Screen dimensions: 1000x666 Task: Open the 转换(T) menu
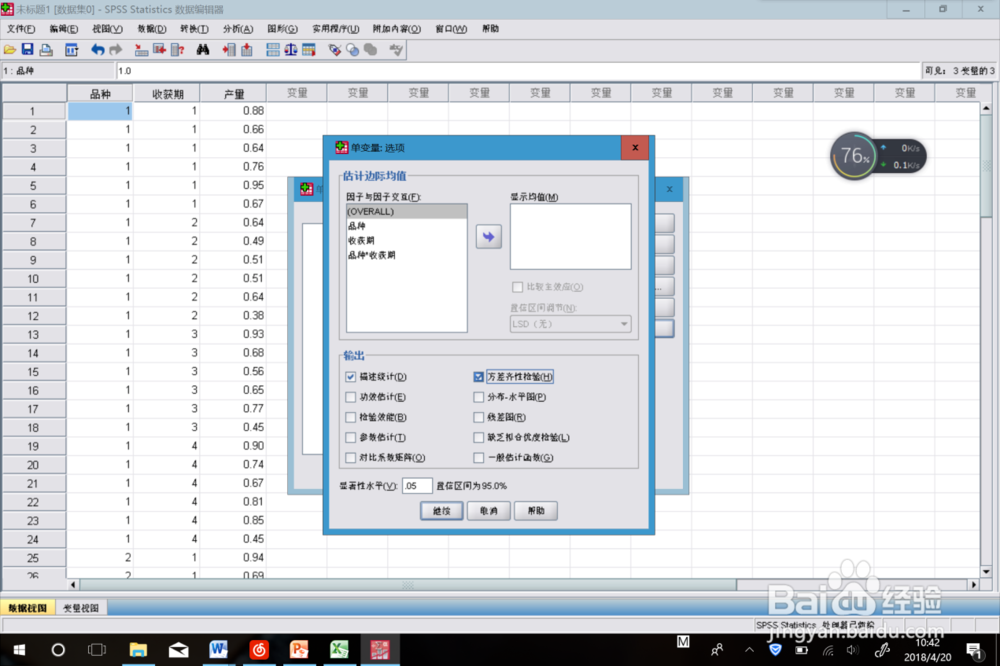pyautogui.click(x=194, y=29)
